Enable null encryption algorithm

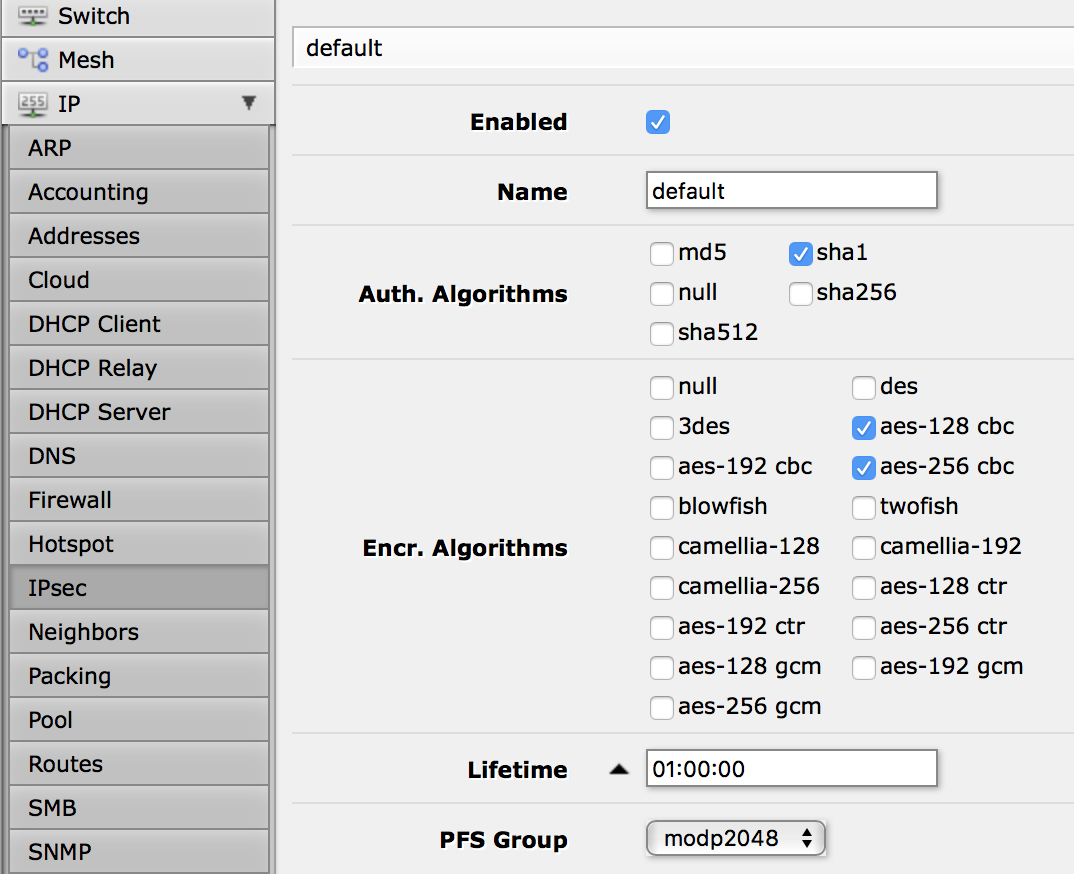[x=662, y=388]
